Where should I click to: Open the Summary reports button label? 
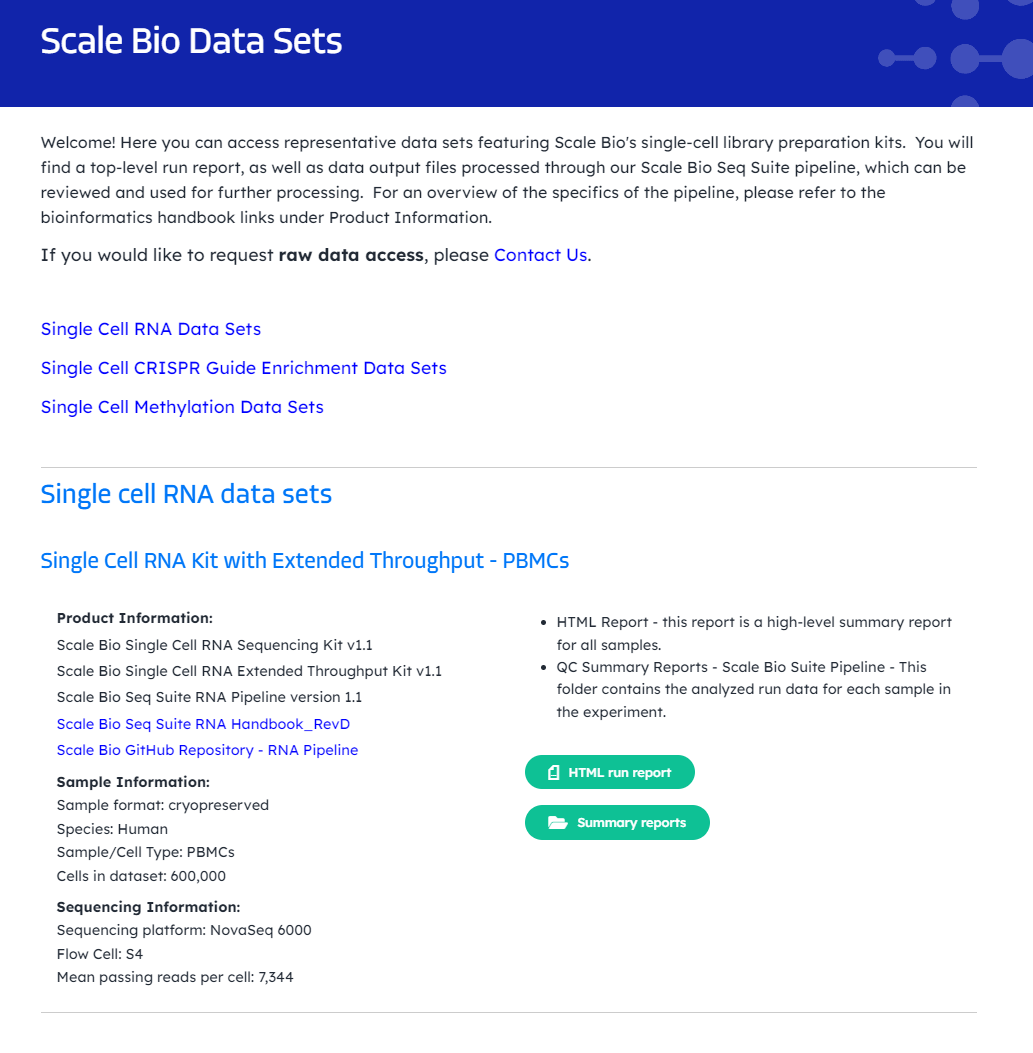tap(631, 823)
